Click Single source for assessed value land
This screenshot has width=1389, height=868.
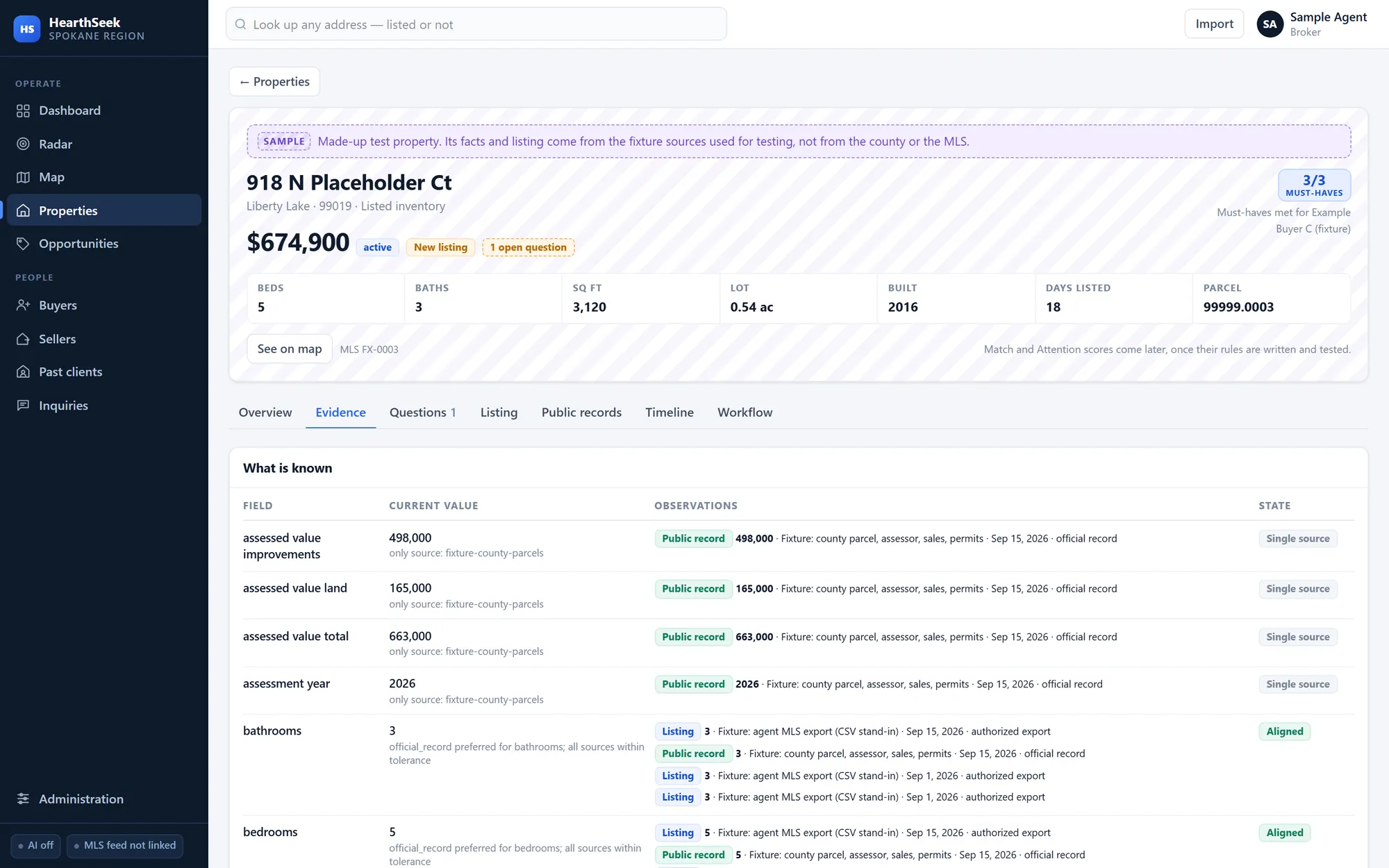1297,589
